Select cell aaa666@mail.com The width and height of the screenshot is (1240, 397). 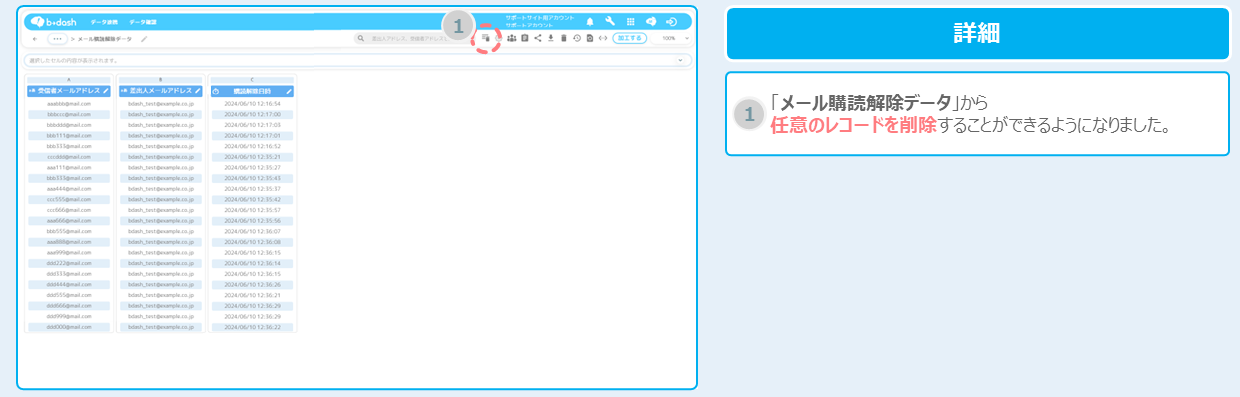tap(69, 220)
